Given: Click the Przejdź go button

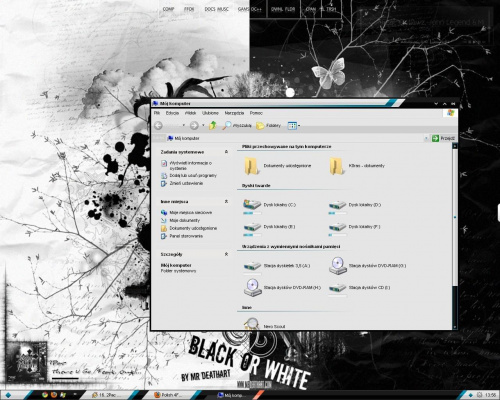Looking at the screenshot, I should 443,138.
